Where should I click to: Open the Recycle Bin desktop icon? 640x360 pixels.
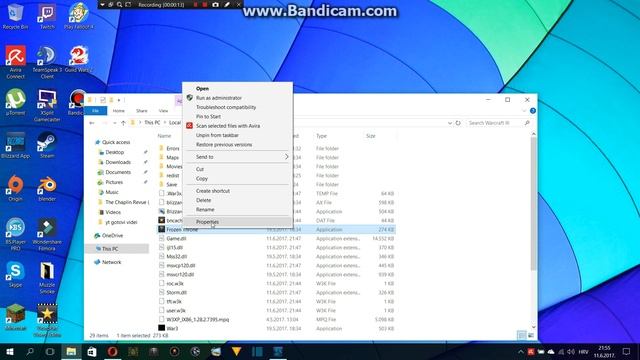pyautogui.click(x=15, y=16)
